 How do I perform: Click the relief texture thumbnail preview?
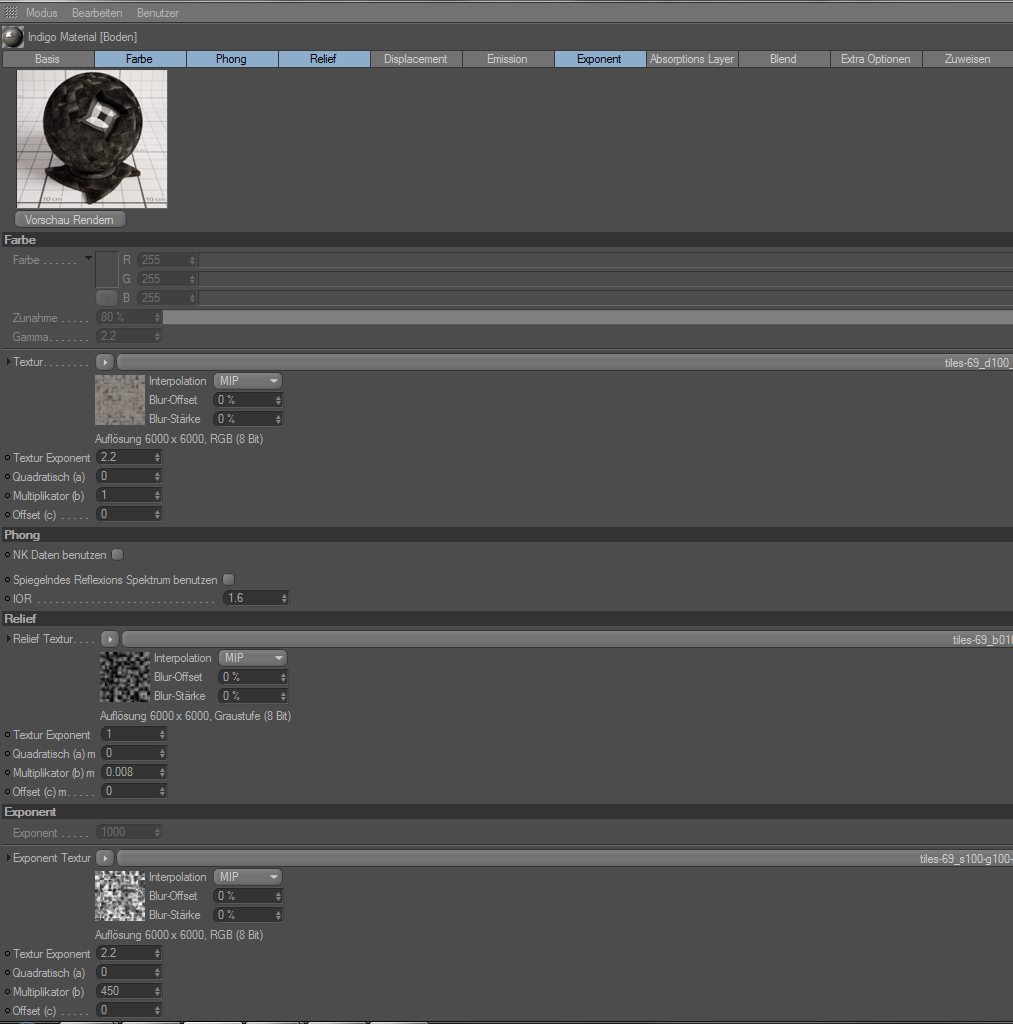(125, 677)
